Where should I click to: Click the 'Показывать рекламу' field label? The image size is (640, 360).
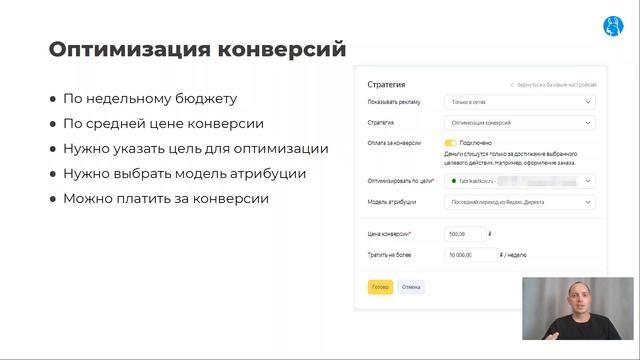click(x=394, y=102)
